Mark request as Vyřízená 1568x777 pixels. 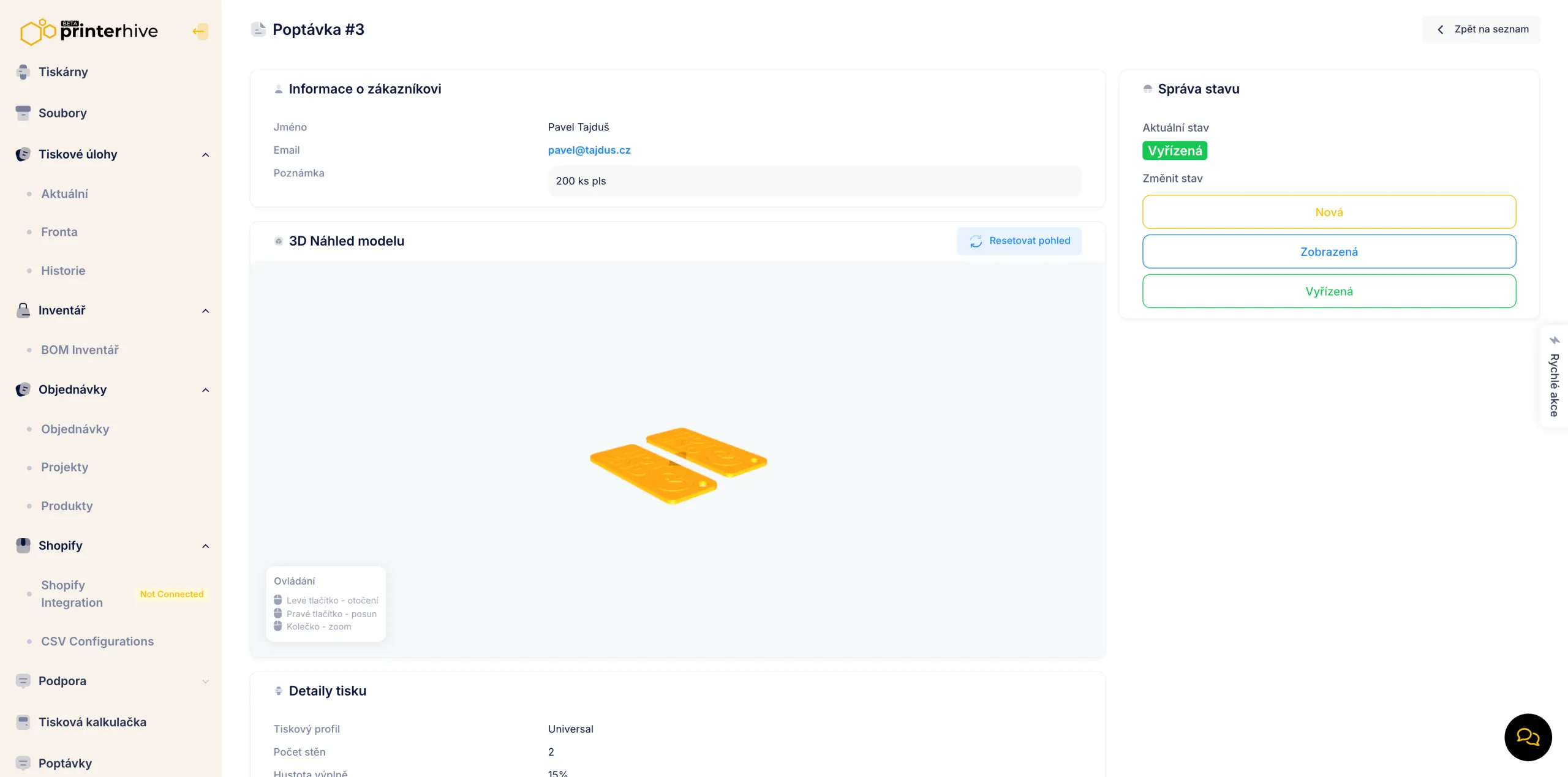[1329, 291]
